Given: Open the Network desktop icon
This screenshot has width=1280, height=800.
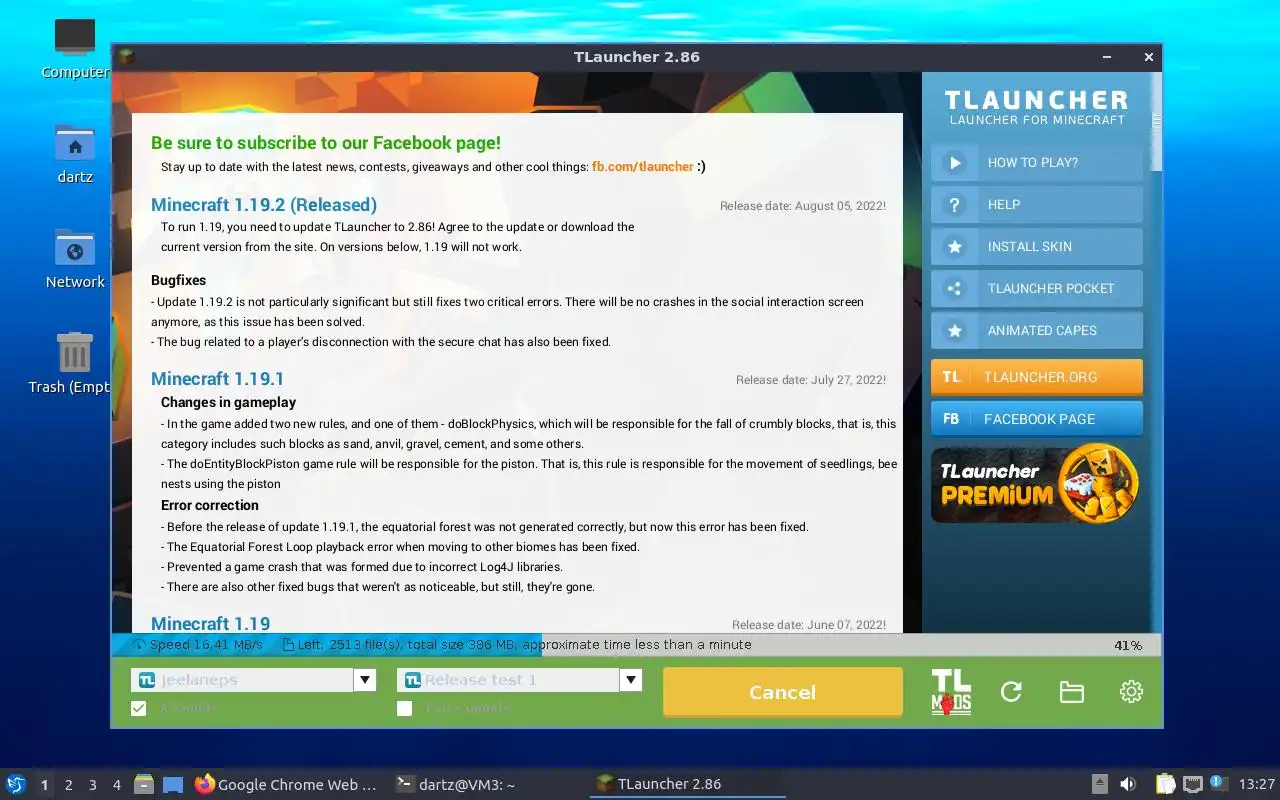Looking at the screenshot, I should click(x=75, y=248).
